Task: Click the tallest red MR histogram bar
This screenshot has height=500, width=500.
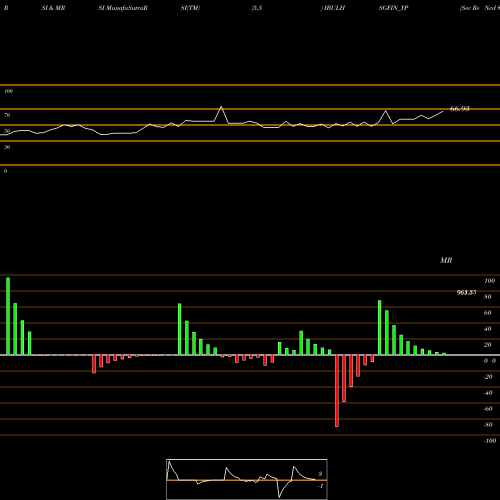Action: tap(337, 391)
